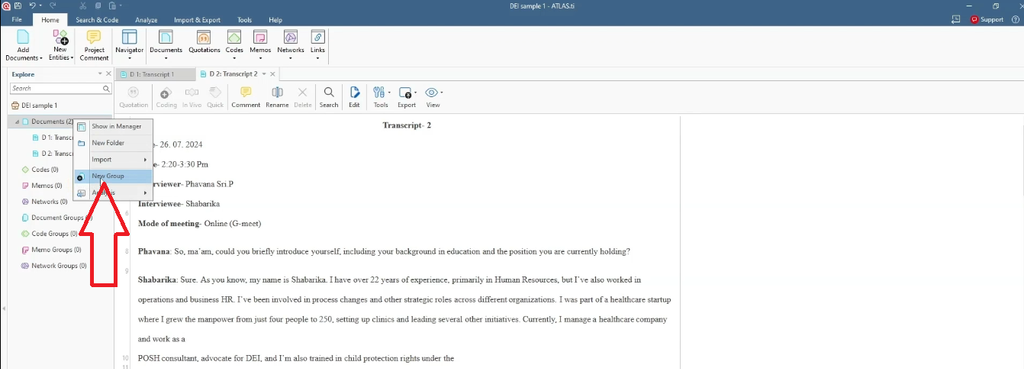Select the DEI sample 1 project node

pyautogui.click(x=35, y=105)
